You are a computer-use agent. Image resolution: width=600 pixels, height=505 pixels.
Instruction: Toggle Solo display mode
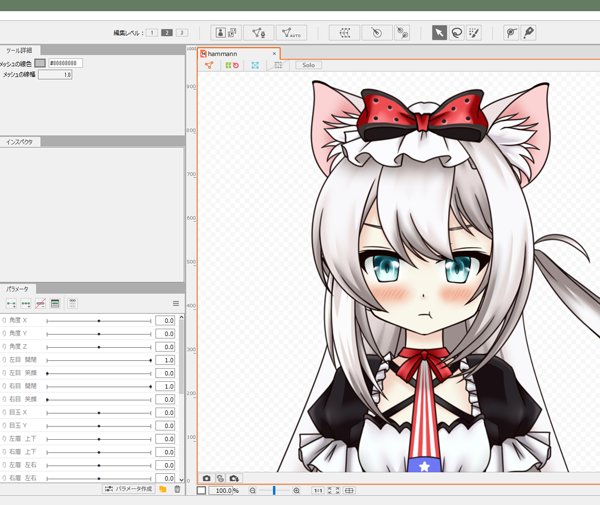click(x=308, y=65)
